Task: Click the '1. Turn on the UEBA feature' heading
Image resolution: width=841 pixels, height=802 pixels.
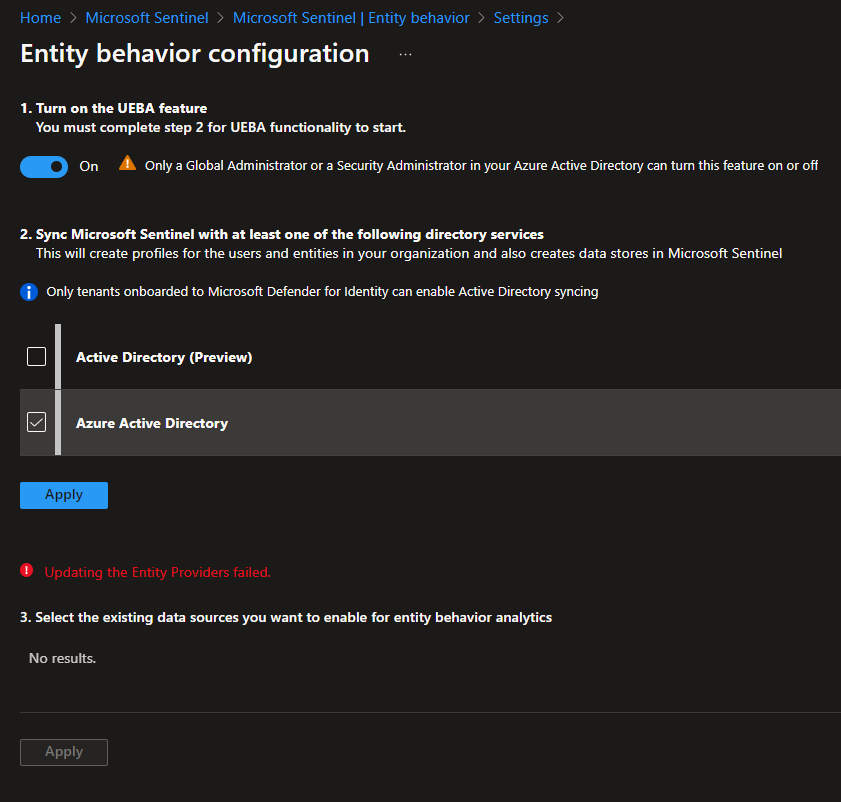Action: tap(114, 108)
